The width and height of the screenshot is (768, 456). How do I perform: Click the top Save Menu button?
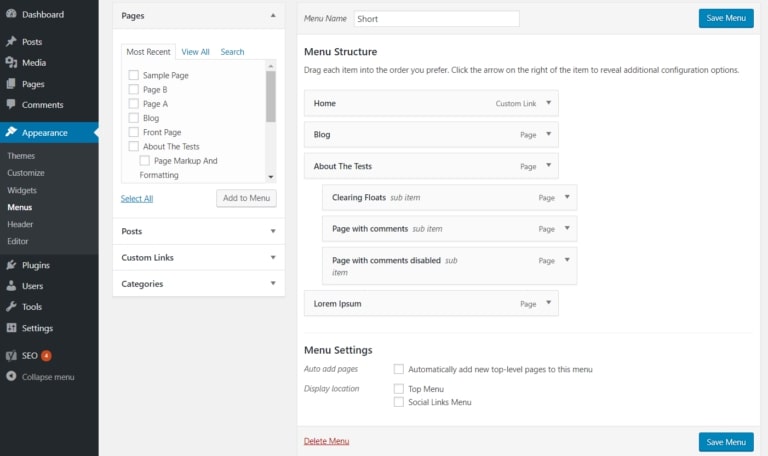point(726,18)
